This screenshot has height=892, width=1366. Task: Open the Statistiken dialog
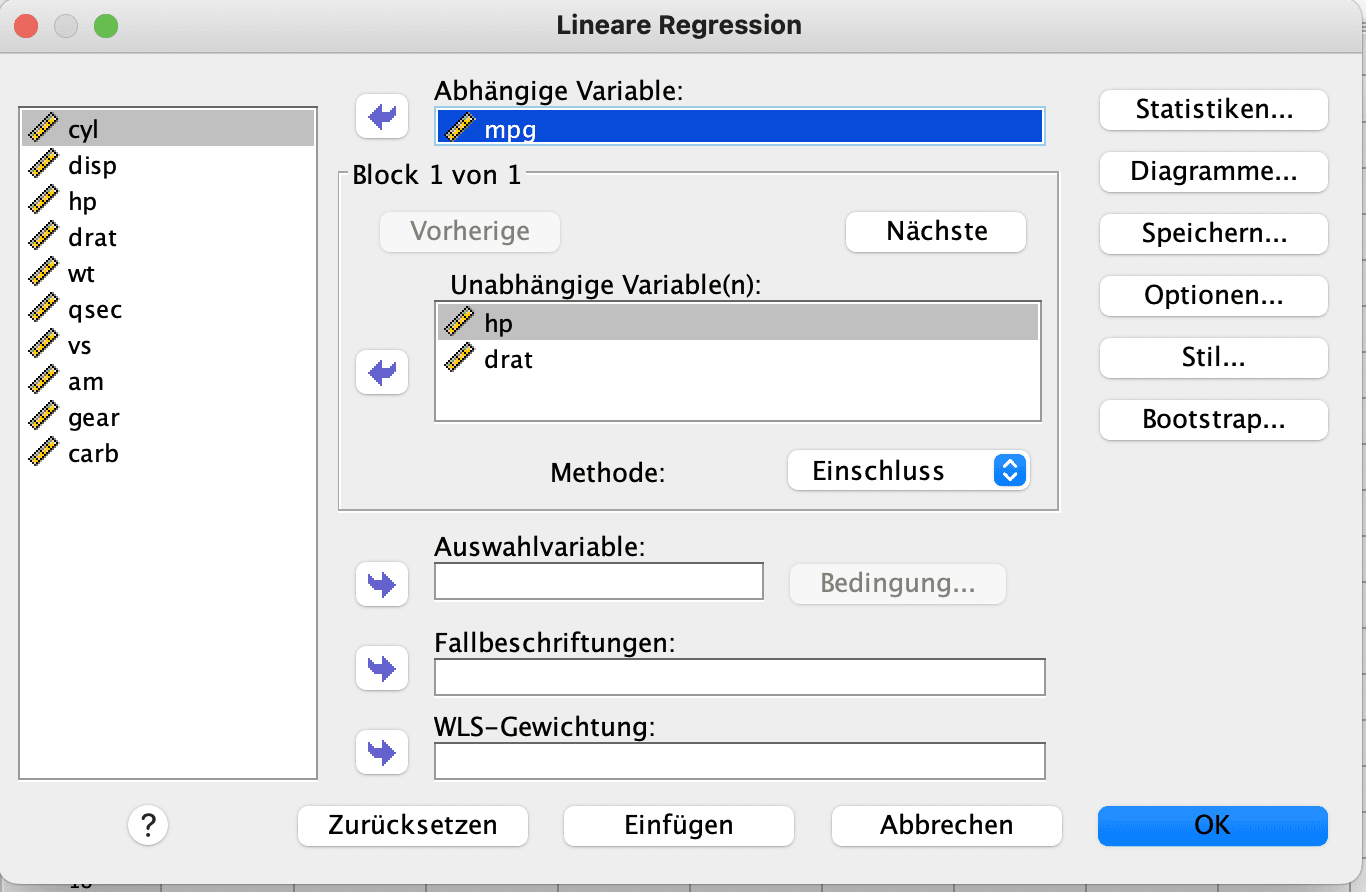1213,110
